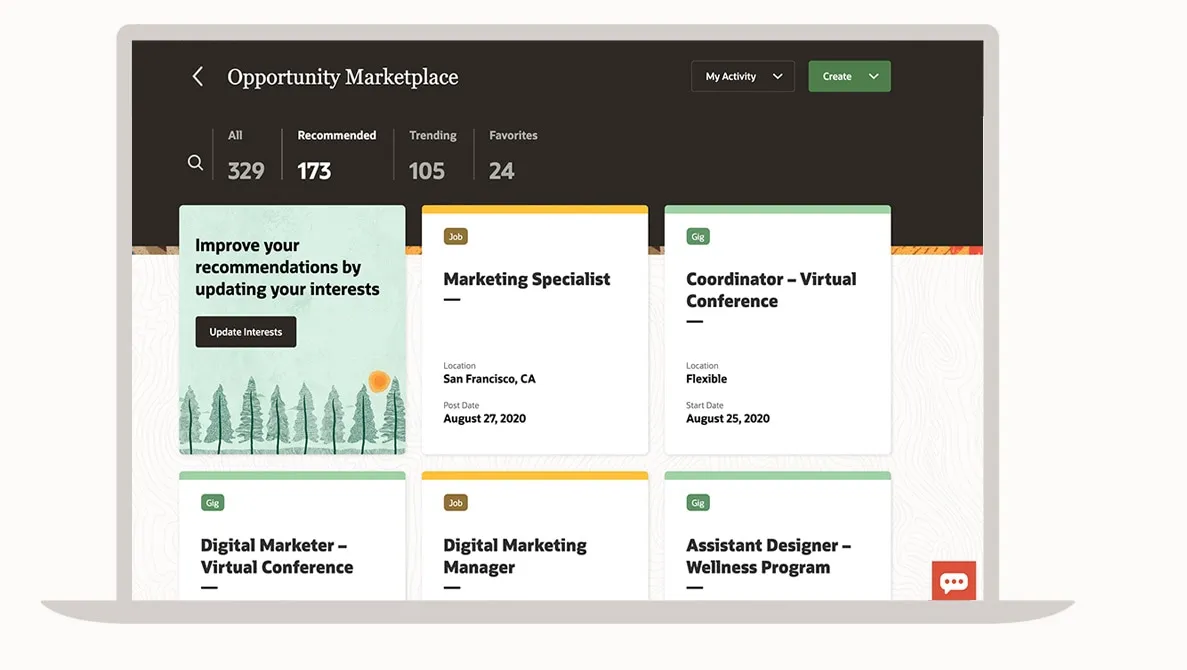Click the forest illustration on interests card
The width and height of the screenshot is (1187, 670).
pyautogui.click(x=292, y=414)
